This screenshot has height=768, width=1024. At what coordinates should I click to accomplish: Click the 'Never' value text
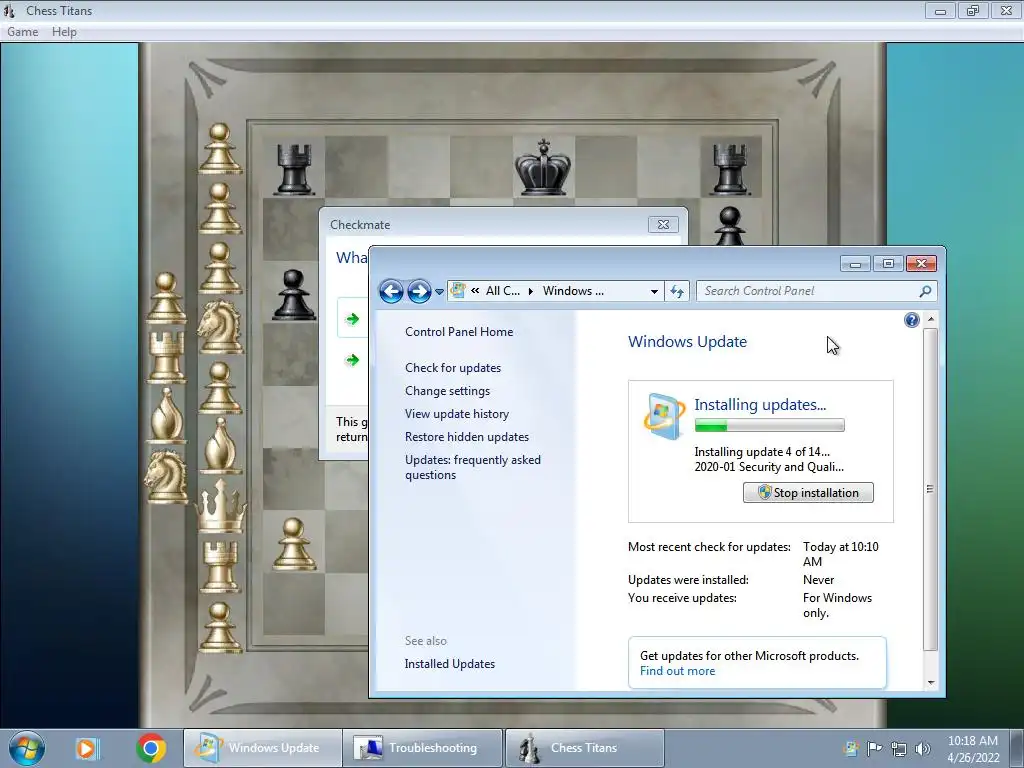818,580
